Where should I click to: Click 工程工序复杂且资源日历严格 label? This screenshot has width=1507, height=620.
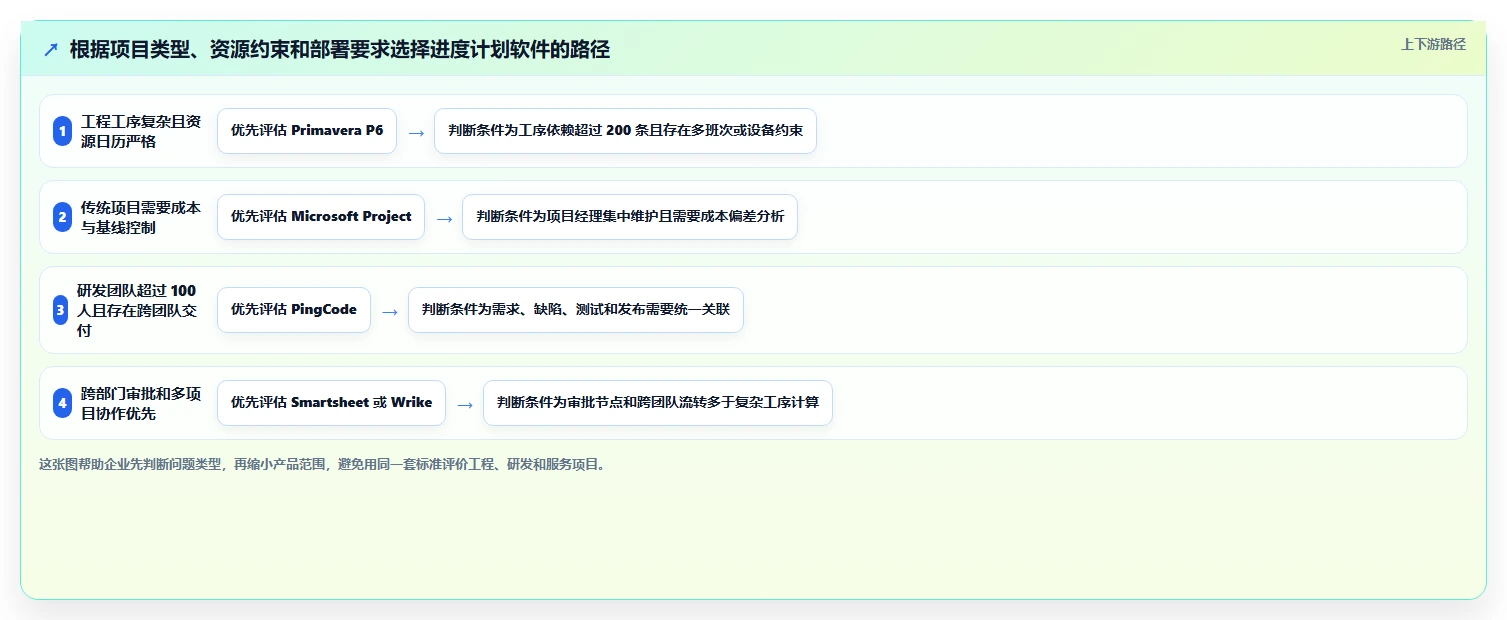coord(141,131)
